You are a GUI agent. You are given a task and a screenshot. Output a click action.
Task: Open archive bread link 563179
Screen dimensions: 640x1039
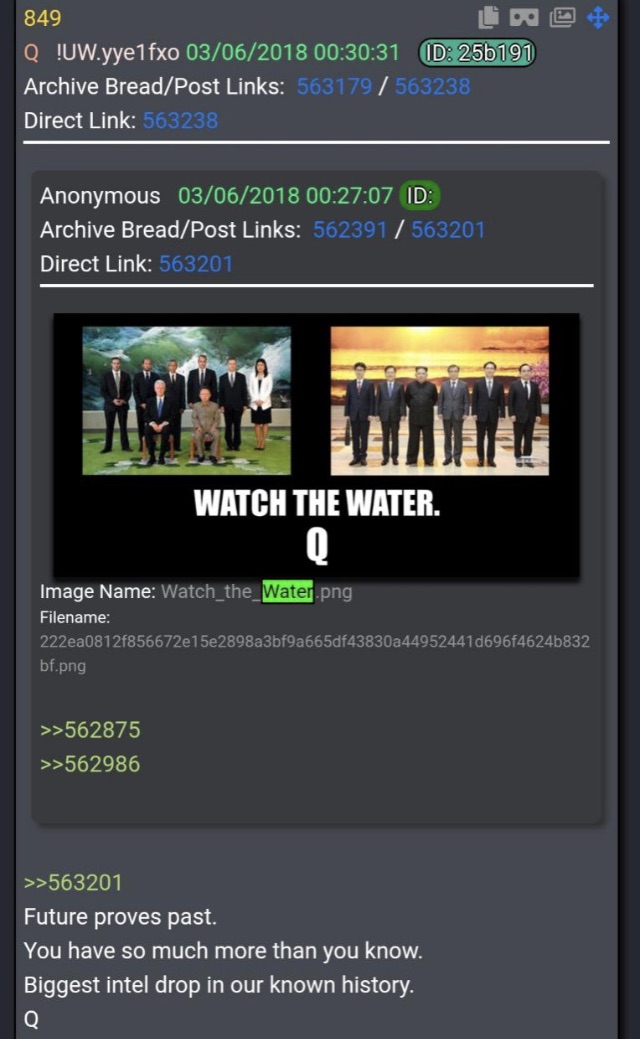(334, 86)
